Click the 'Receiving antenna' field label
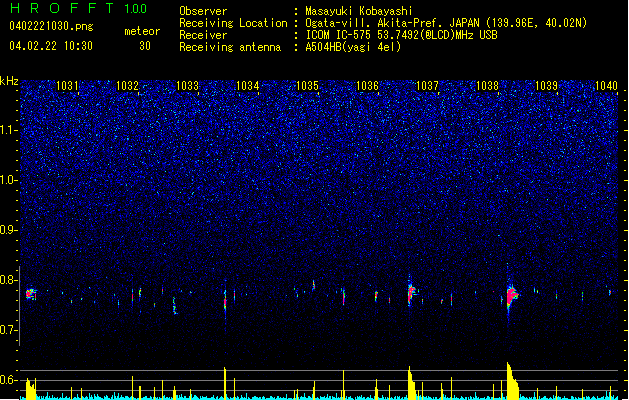Screen dimensions: 629x400 230,47
